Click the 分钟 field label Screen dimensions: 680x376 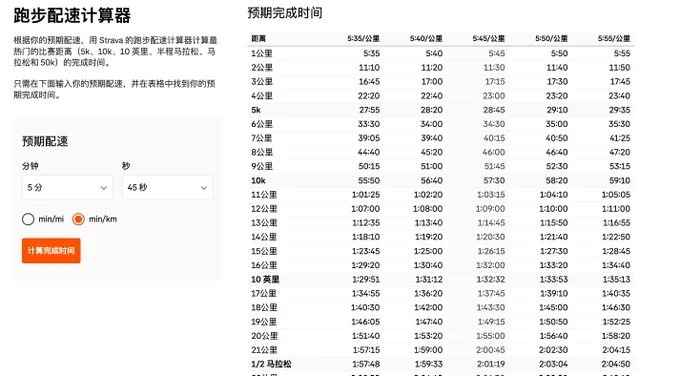pyautogui.click(x=30, y=166)
